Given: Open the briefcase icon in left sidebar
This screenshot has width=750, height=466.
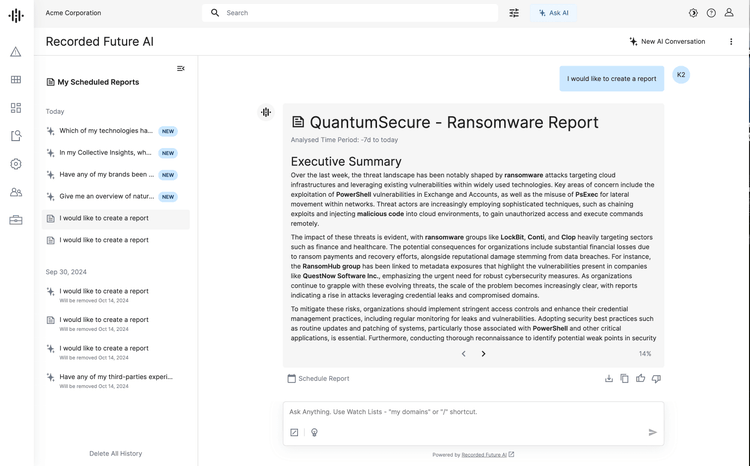Looking at the screenshot, I should pyautogui.click(x=16, y=220).
